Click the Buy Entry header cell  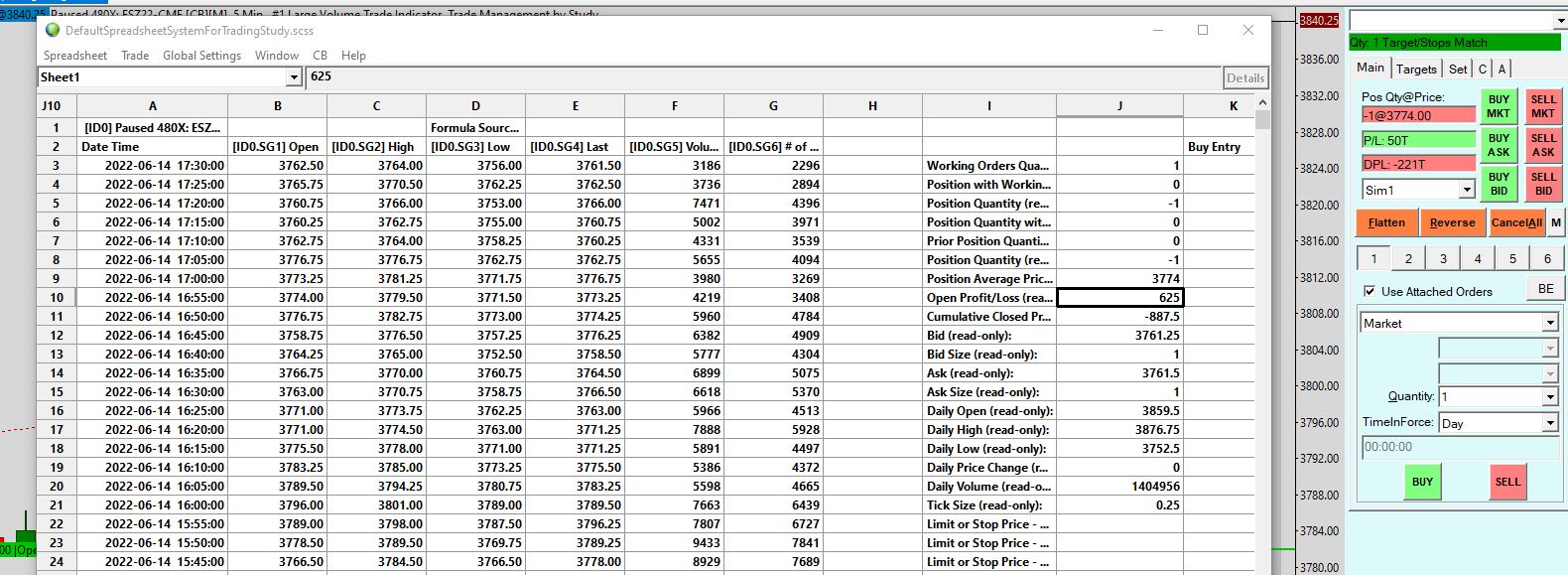coord(1219,147)
